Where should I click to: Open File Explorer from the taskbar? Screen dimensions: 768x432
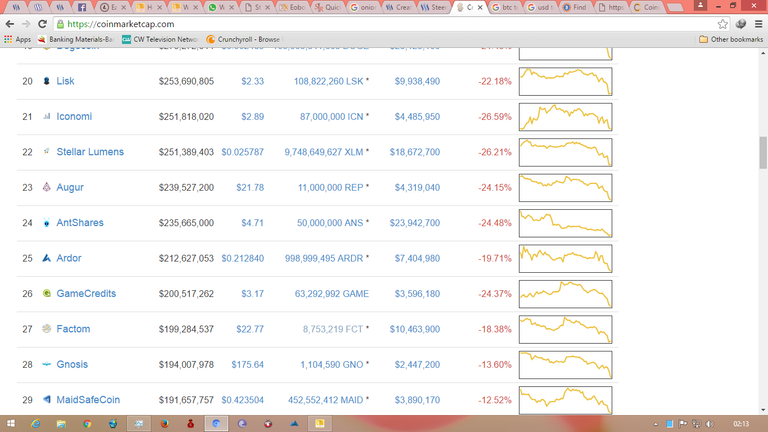tap(61, 424)
